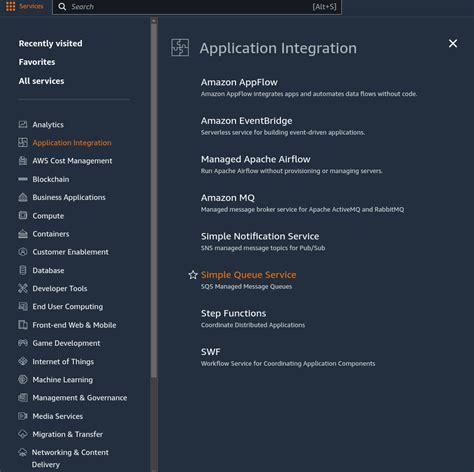Close the Application Integration panel

coord(453,43)
